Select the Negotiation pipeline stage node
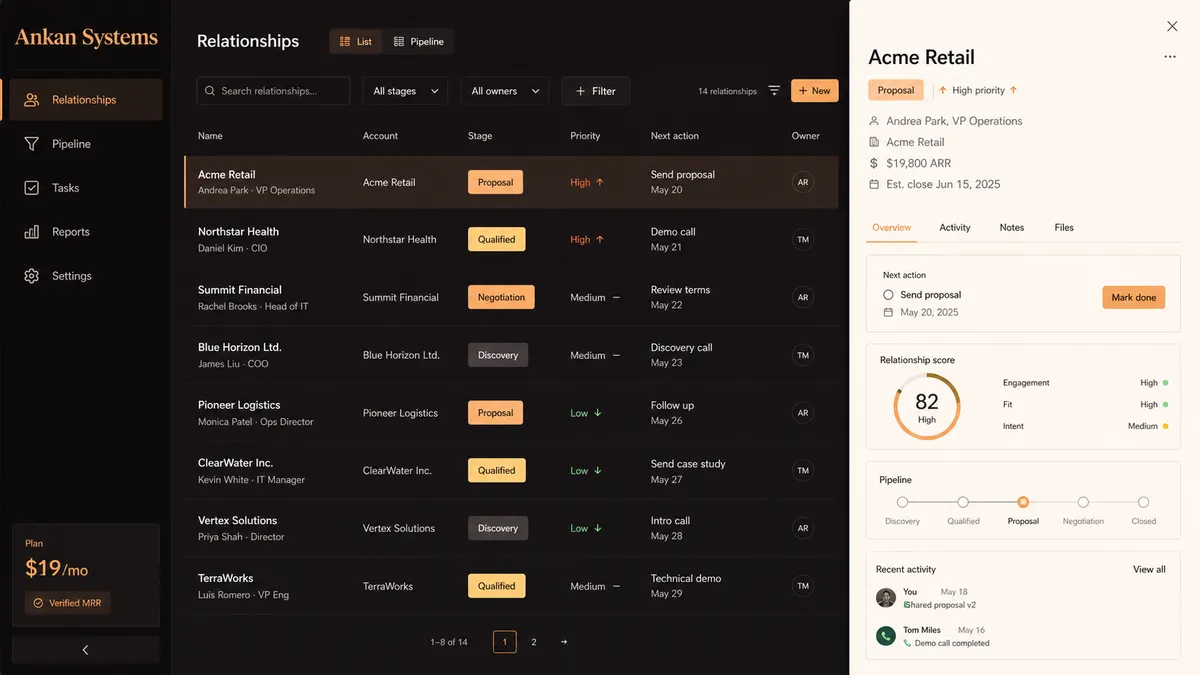 pyautogui.click(x=1083, y=502)
